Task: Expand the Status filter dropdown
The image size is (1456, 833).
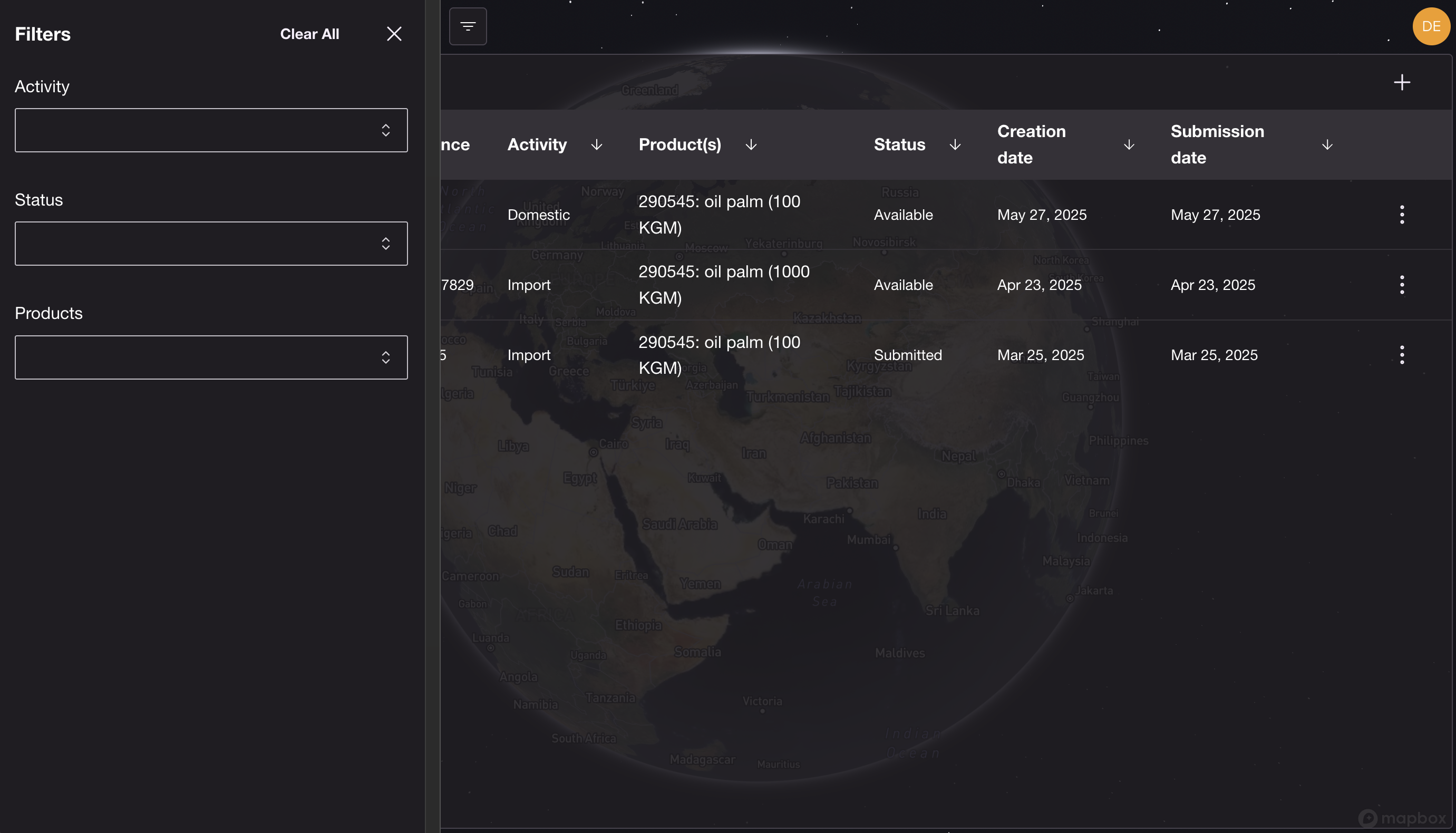Action: pyautogui.click(x=211, y=244)
